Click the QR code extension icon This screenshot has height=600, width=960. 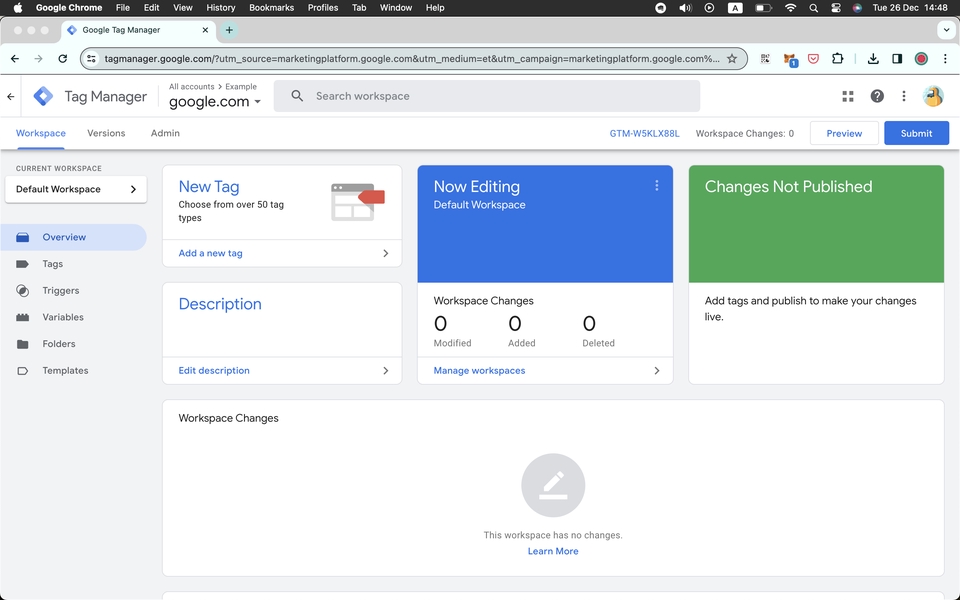765,59
